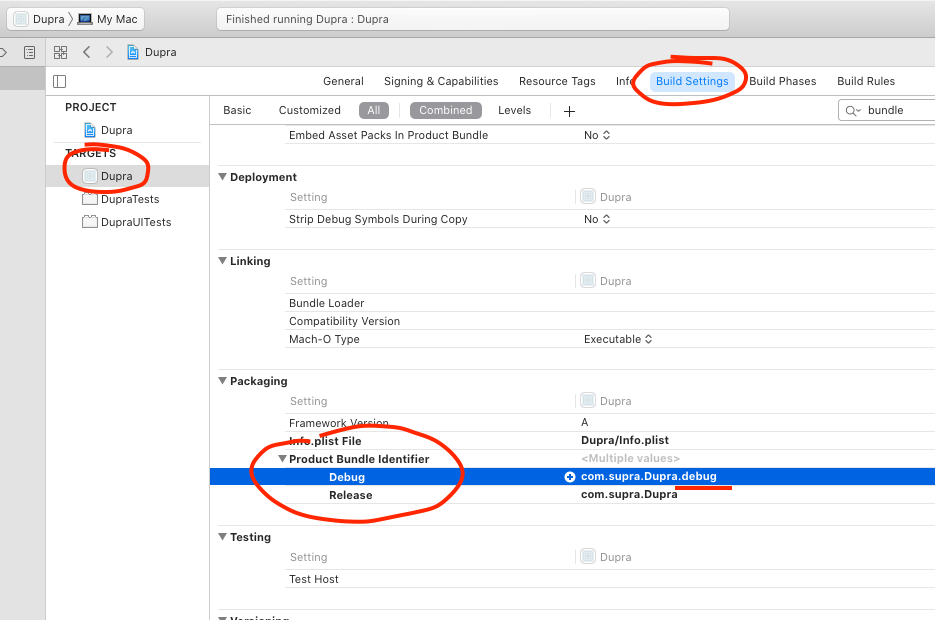935x620 pixels.
Task: Switch to the General tab
Action: [x=343, y=81]
